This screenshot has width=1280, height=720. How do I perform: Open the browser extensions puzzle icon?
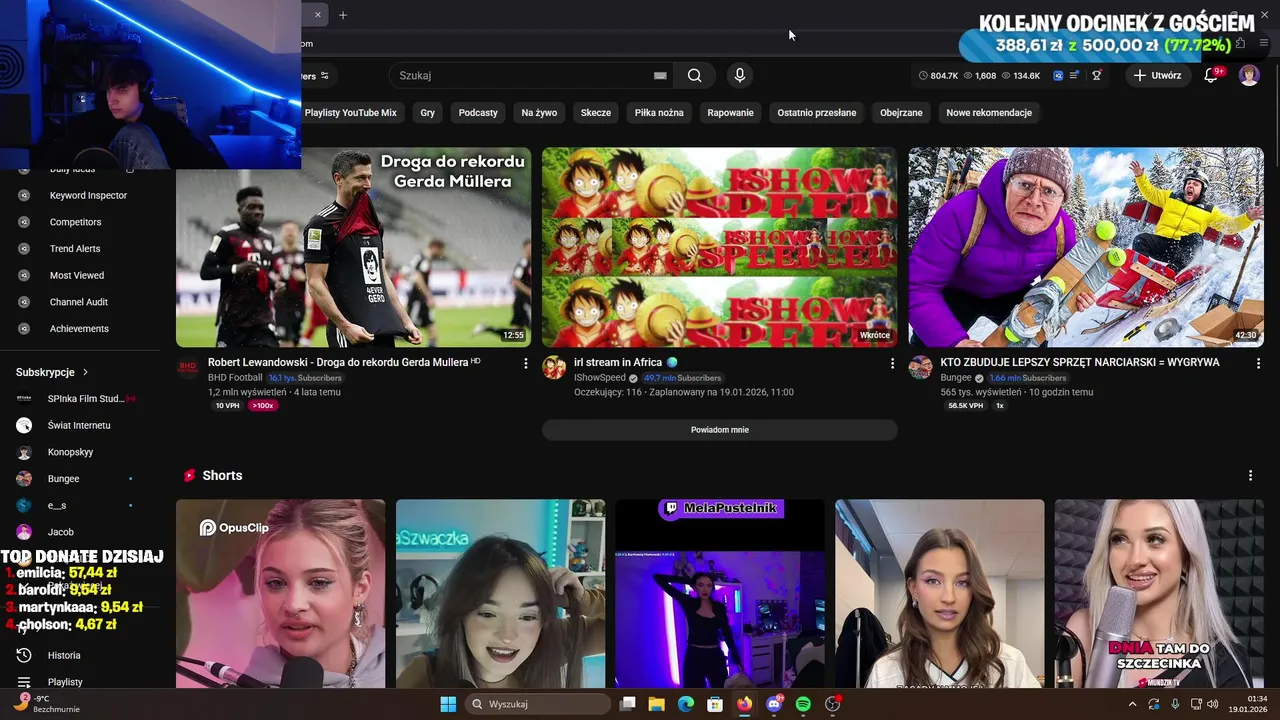tap(1240, 43)
